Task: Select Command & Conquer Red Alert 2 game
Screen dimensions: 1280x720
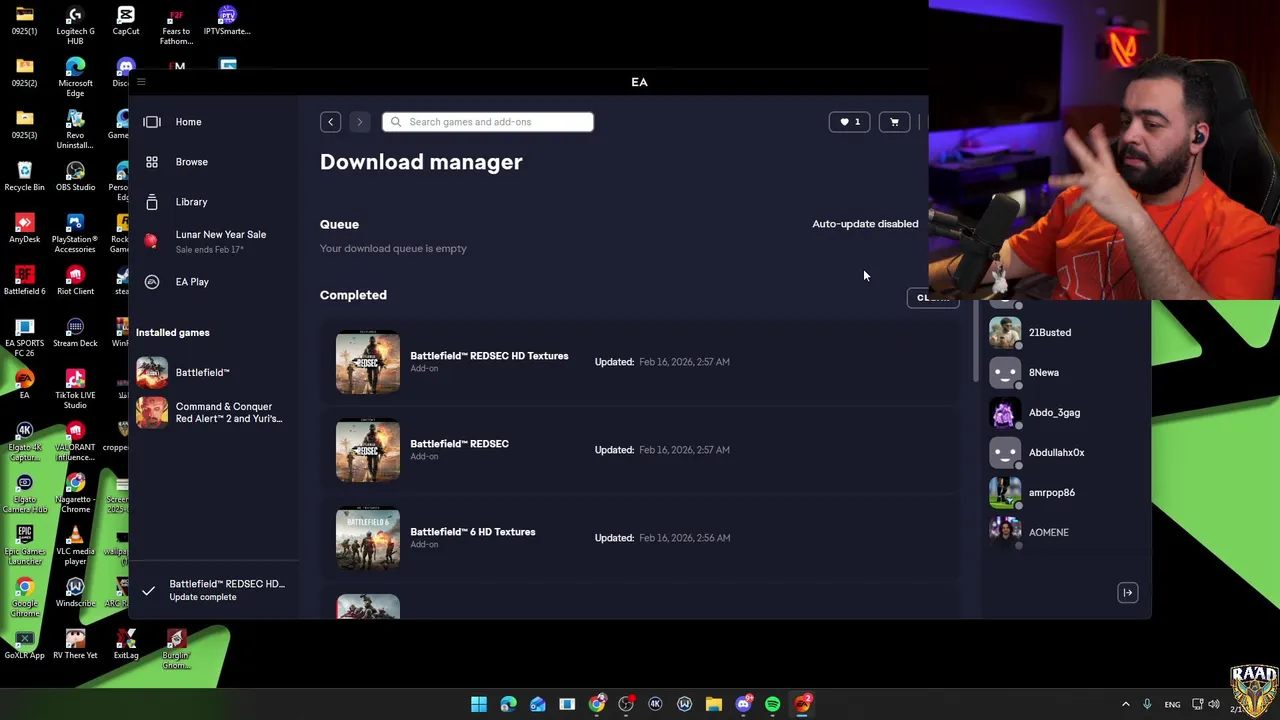Action: 213,412
